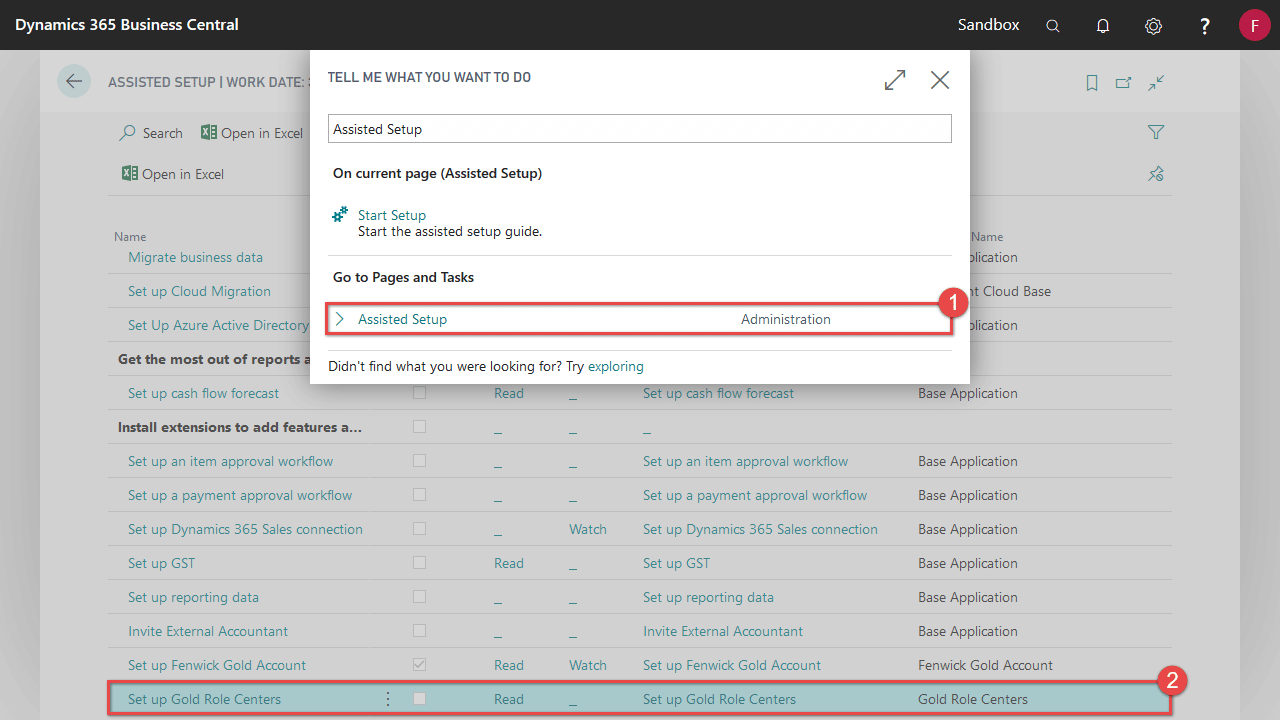Toggle checkbox for Set up Fenwick Gold Account

click(419, 665)
